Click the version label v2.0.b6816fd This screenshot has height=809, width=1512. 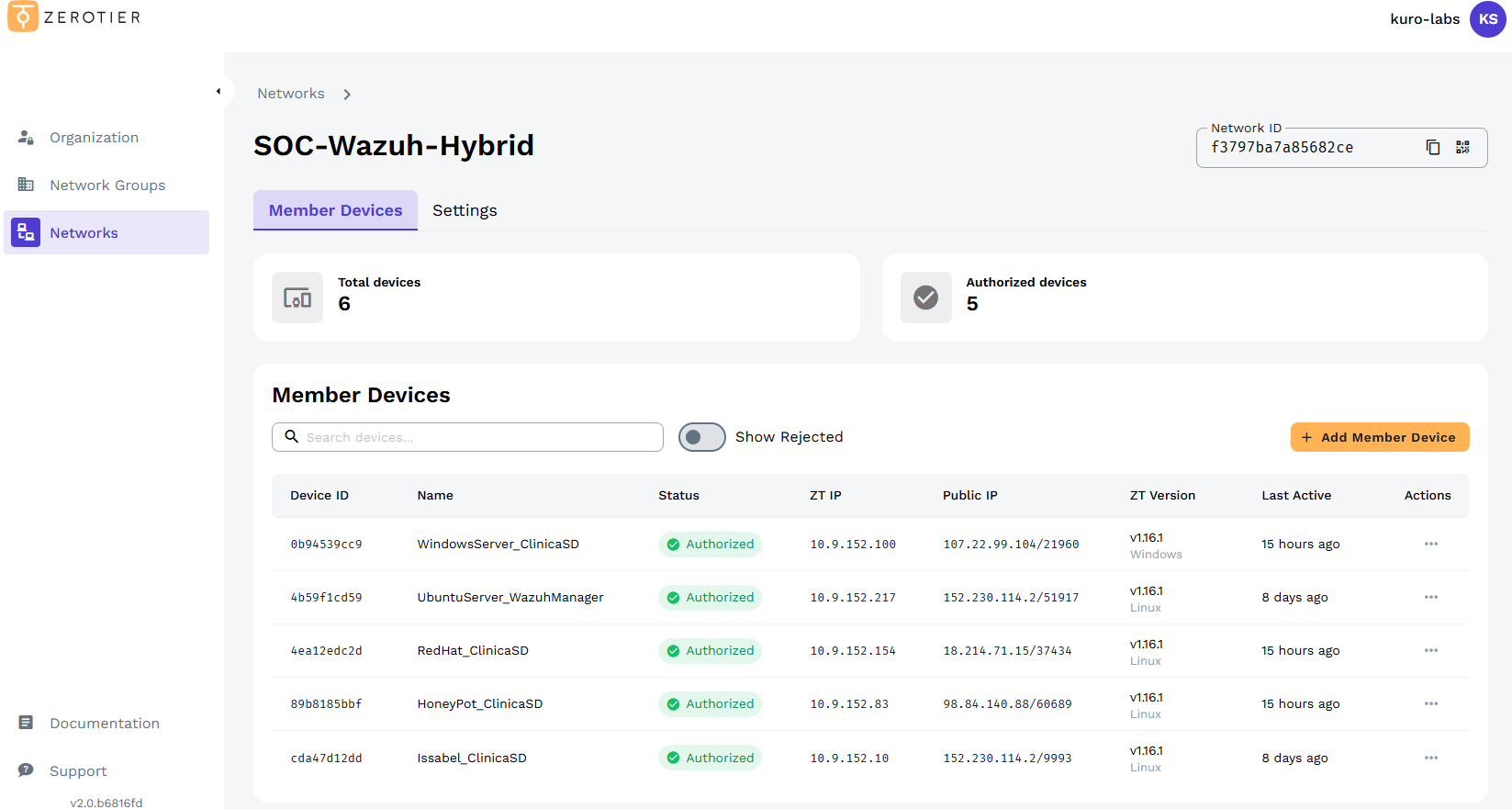coord(106,803)
